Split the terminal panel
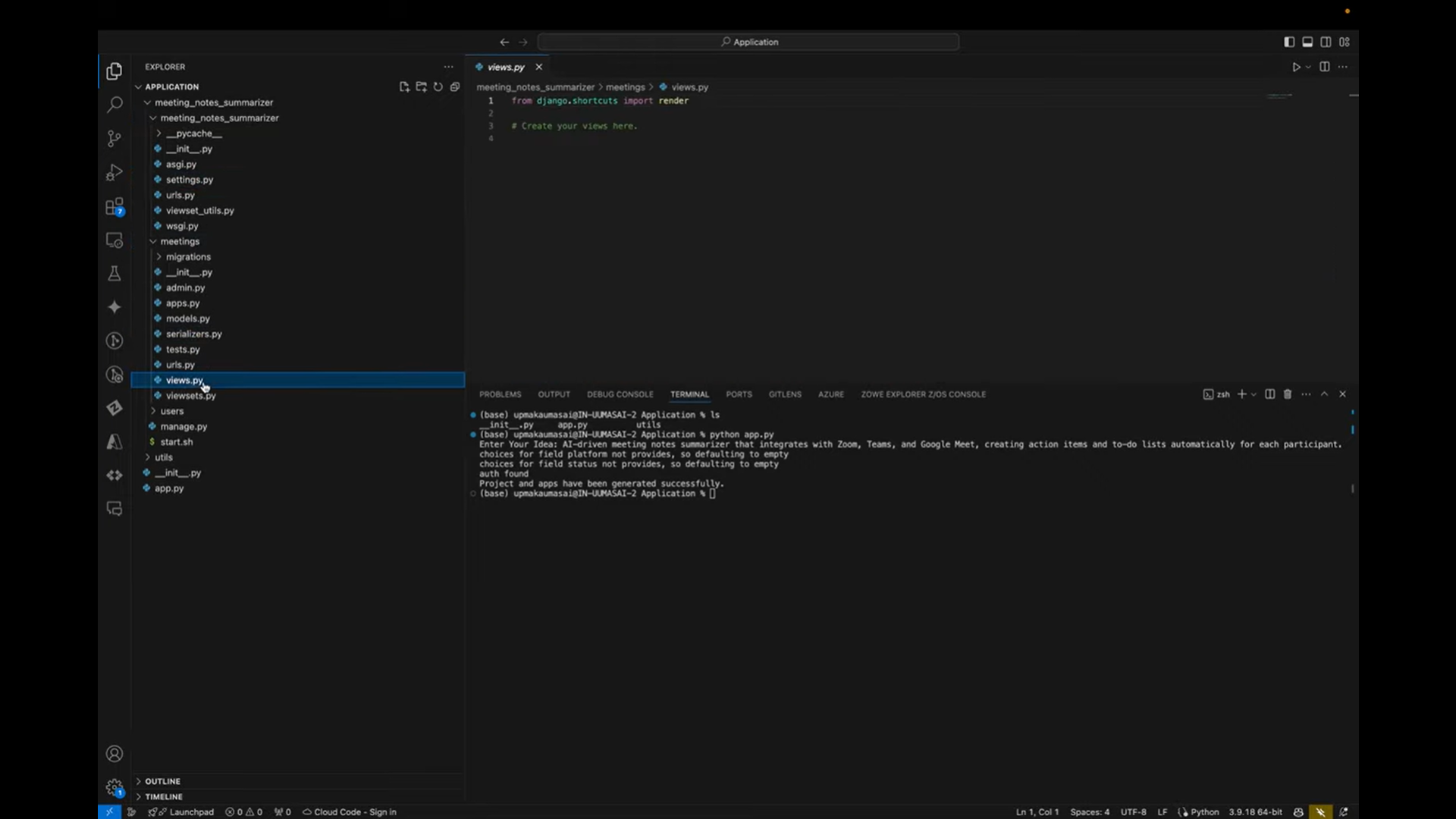Viewport: 1456px width, 819px height. 1269,394
